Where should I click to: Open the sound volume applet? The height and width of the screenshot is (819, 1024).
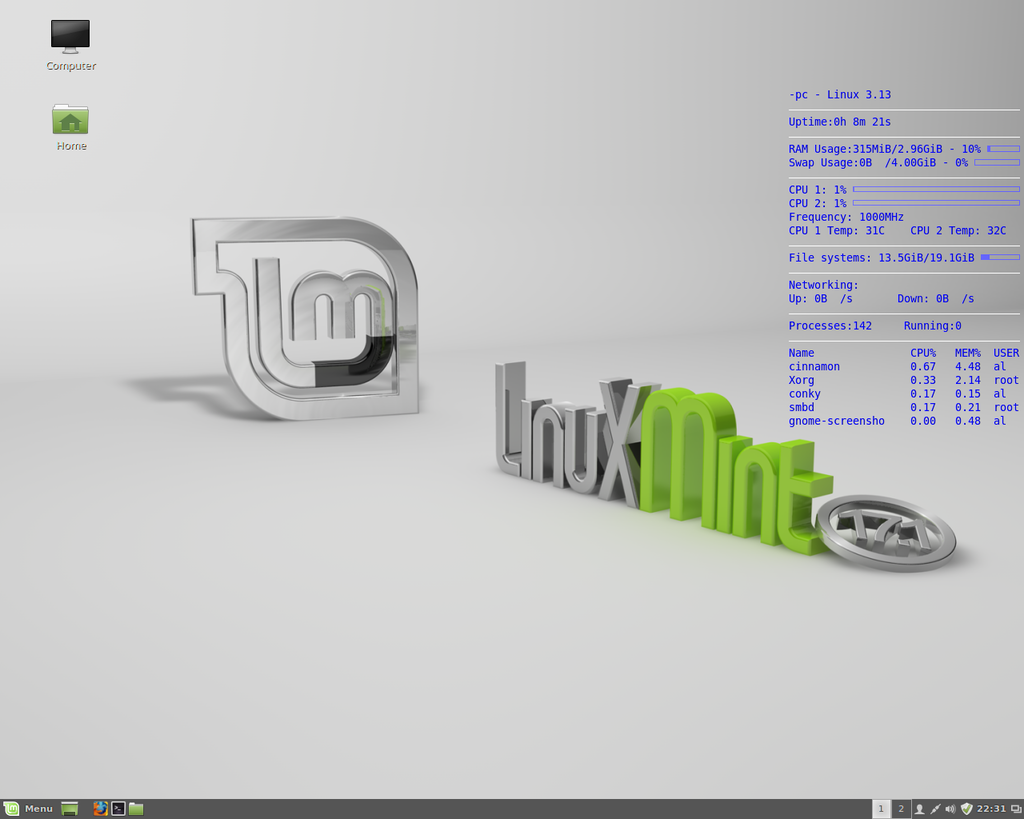pyautogui.click(x=950, y=809)
